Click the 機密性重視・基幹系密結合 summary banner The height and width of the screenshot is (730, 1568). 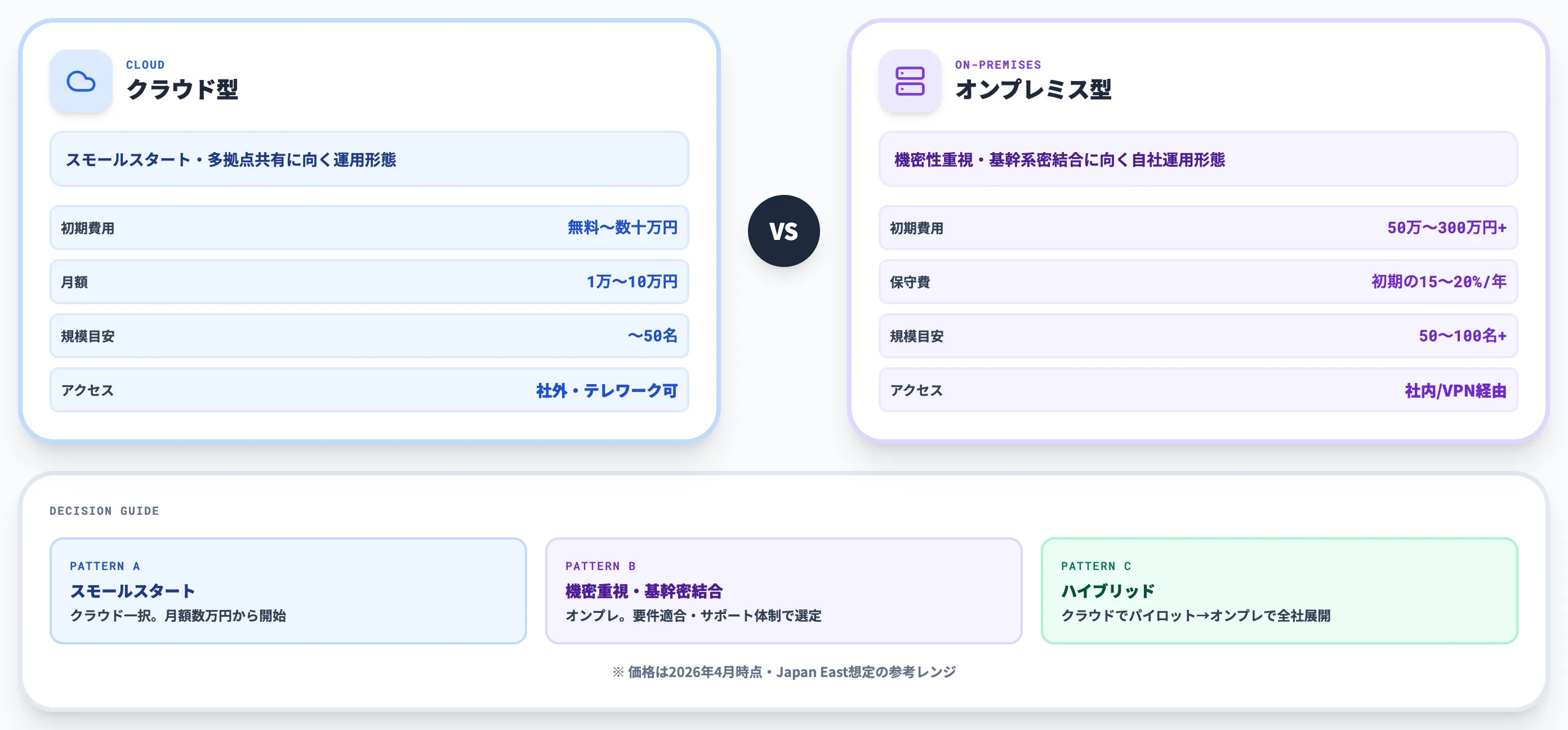click(x=1198, y=159)
